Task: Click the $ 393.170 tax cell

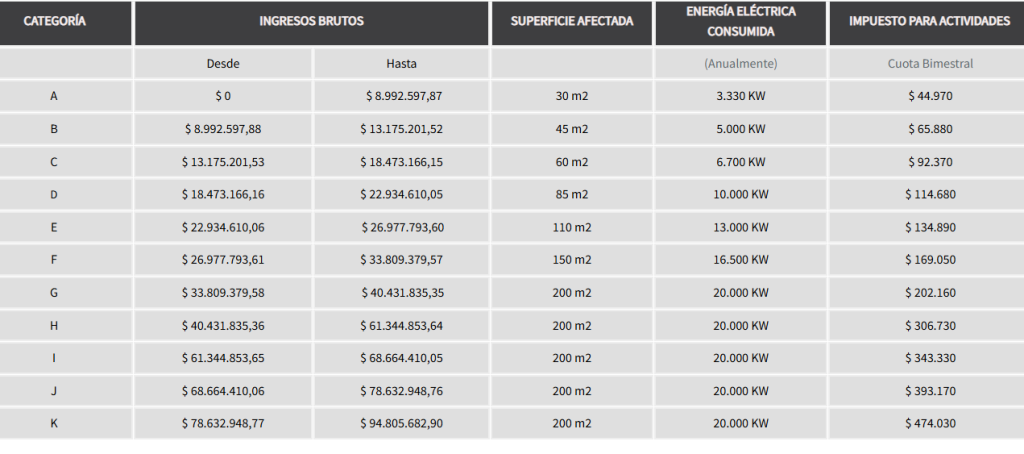Action: [x=930, y=391]
